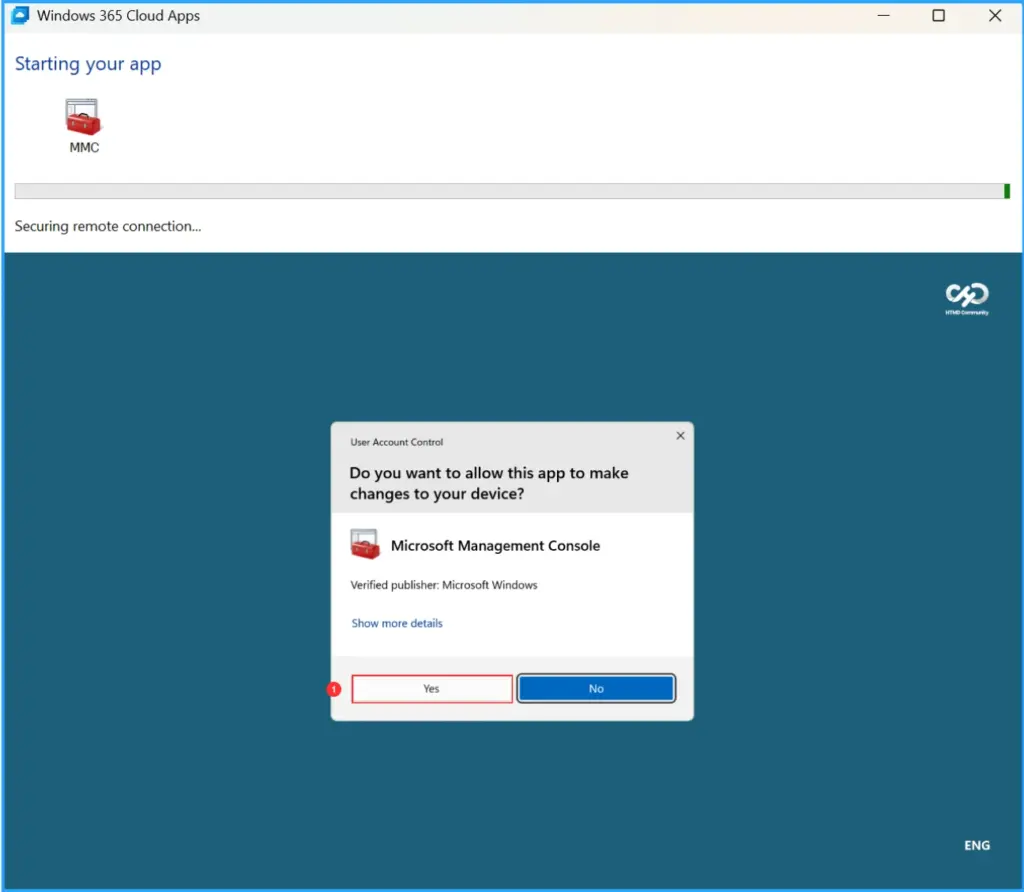Click 'Verified publisher: Microsoft Windows' text
The height and width of the screenshot is (892, 1024).
[444, 585]
